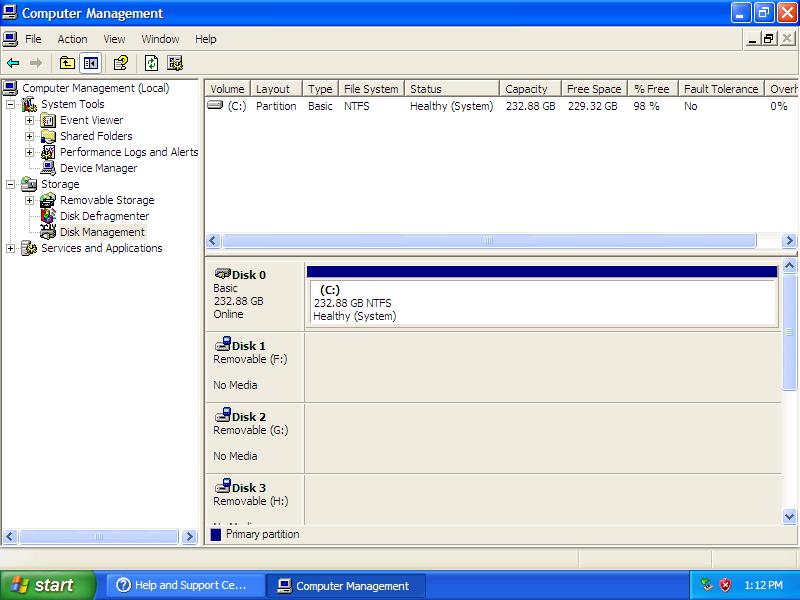Click the Disk 2 removable drive icon
This screenshot has height=600, width=800.
[x=222, y=414]
